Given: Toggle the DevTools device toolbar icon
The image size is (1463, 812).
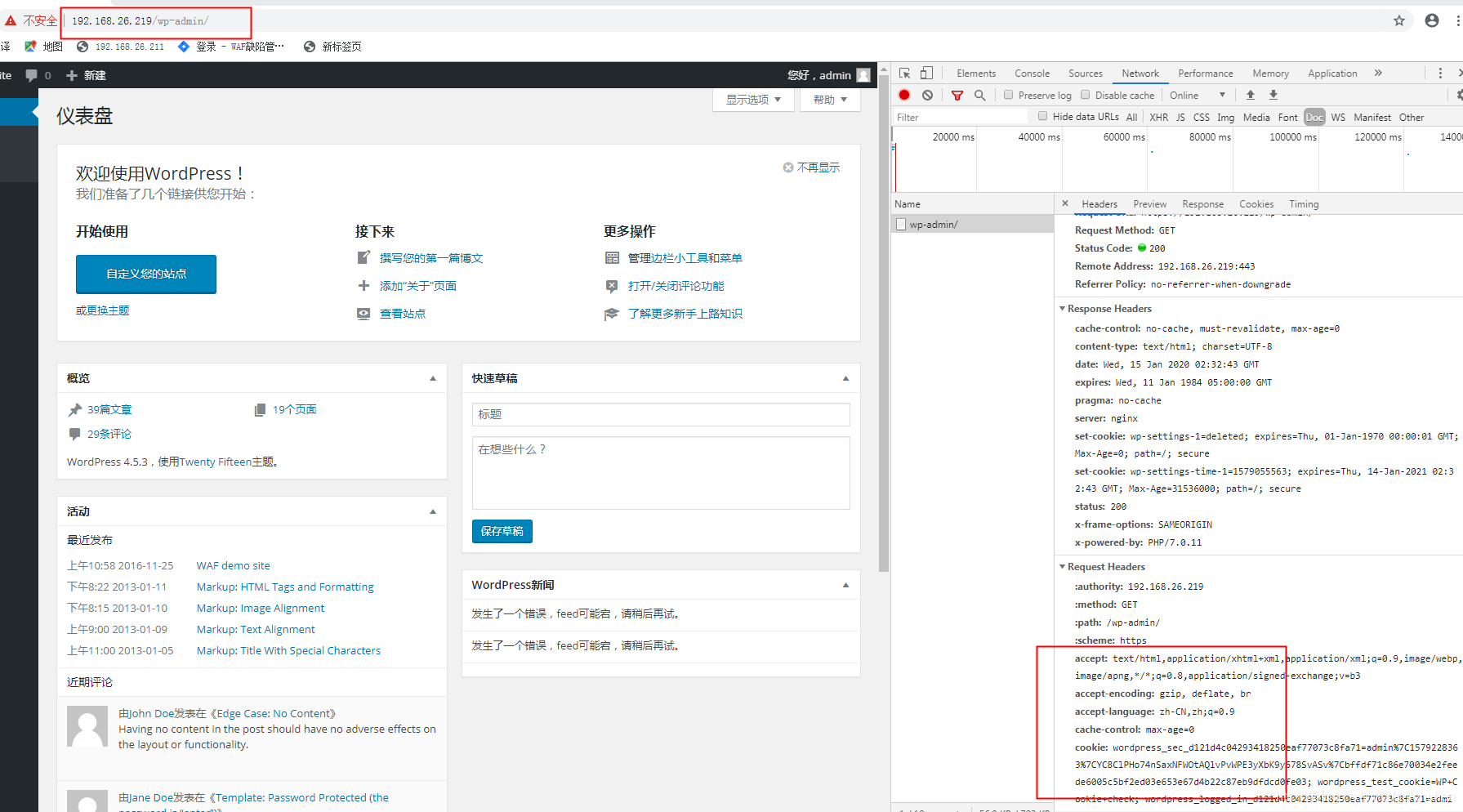Looking at the screenshot, I should point(926,73).
